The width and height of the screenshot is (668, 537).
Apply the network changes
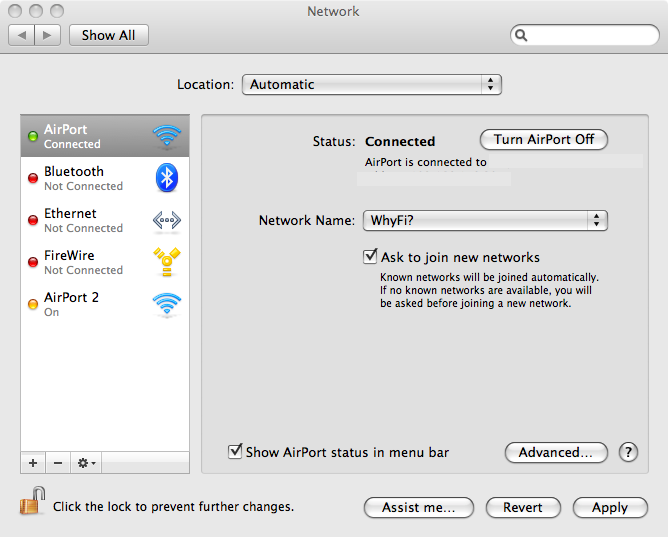pyautogui.click(x=610, y=508)
